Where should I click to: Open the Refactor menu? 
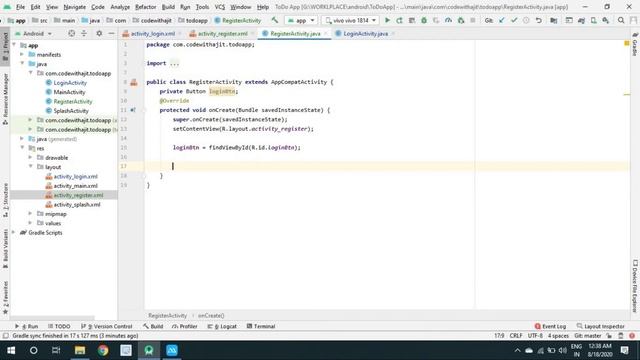(x=145, y=7)
